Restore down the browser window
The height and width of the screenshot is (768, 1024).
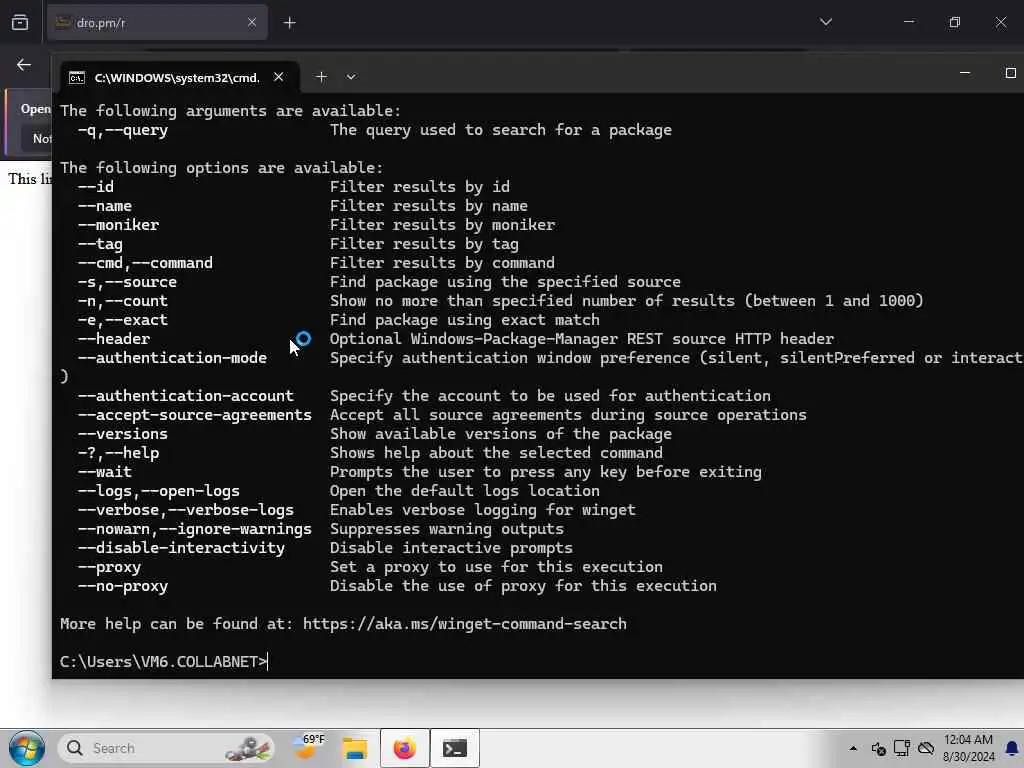pyautogui.click(x=955, y=22)
